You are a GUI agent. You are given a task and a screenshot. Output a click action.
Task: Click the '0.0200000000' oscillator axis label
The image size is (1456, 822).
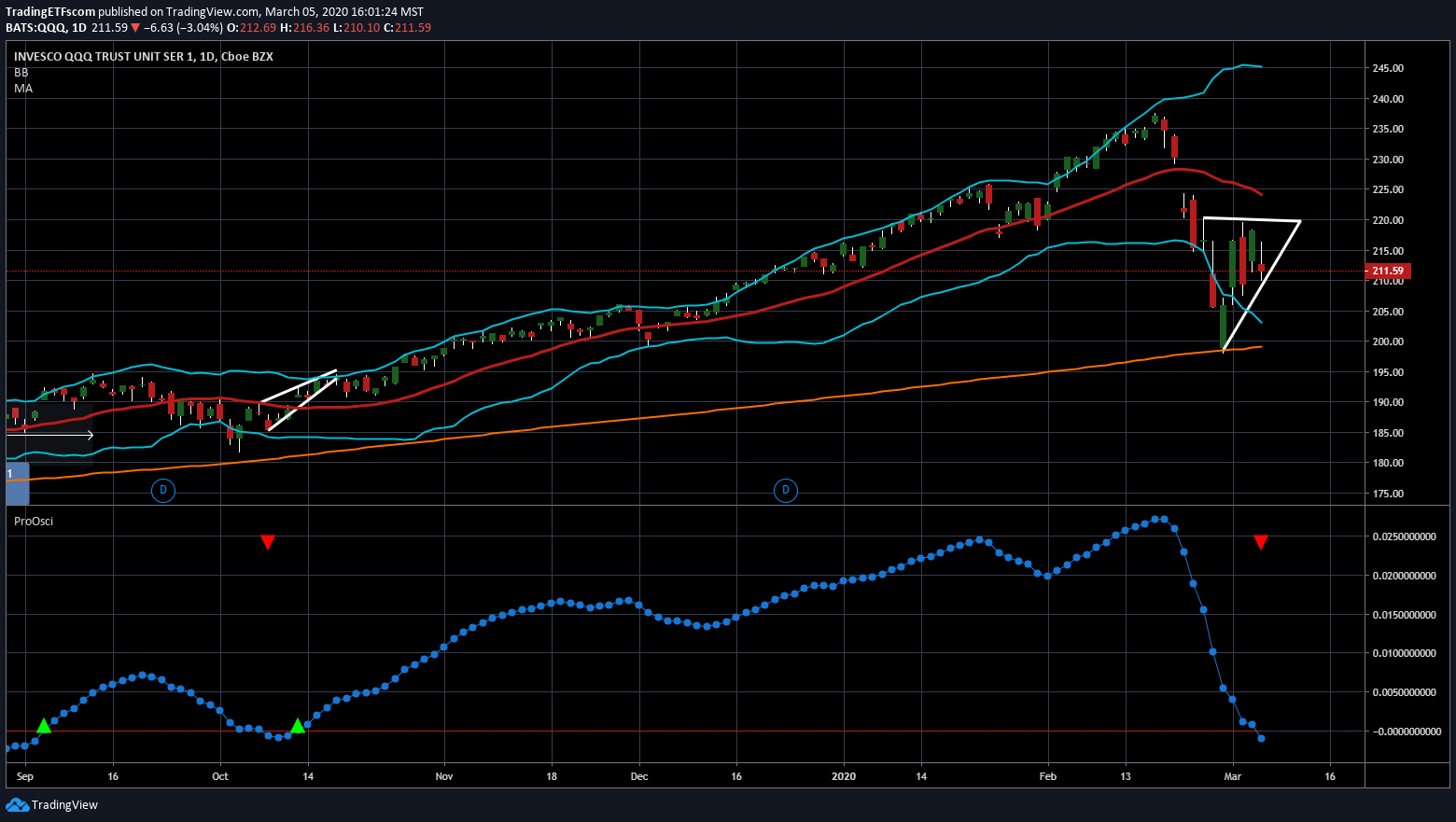point(1405,576)
